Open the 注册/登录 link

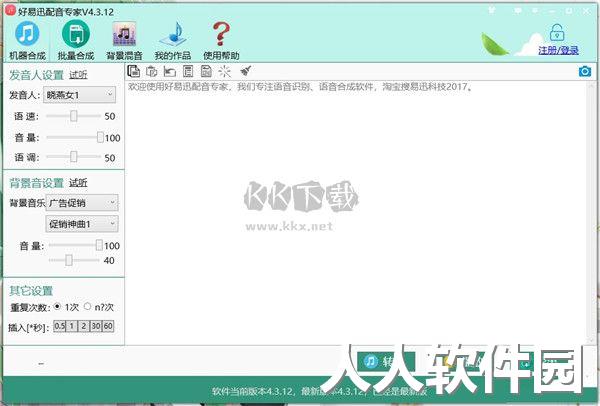click(x=558, y=50)
